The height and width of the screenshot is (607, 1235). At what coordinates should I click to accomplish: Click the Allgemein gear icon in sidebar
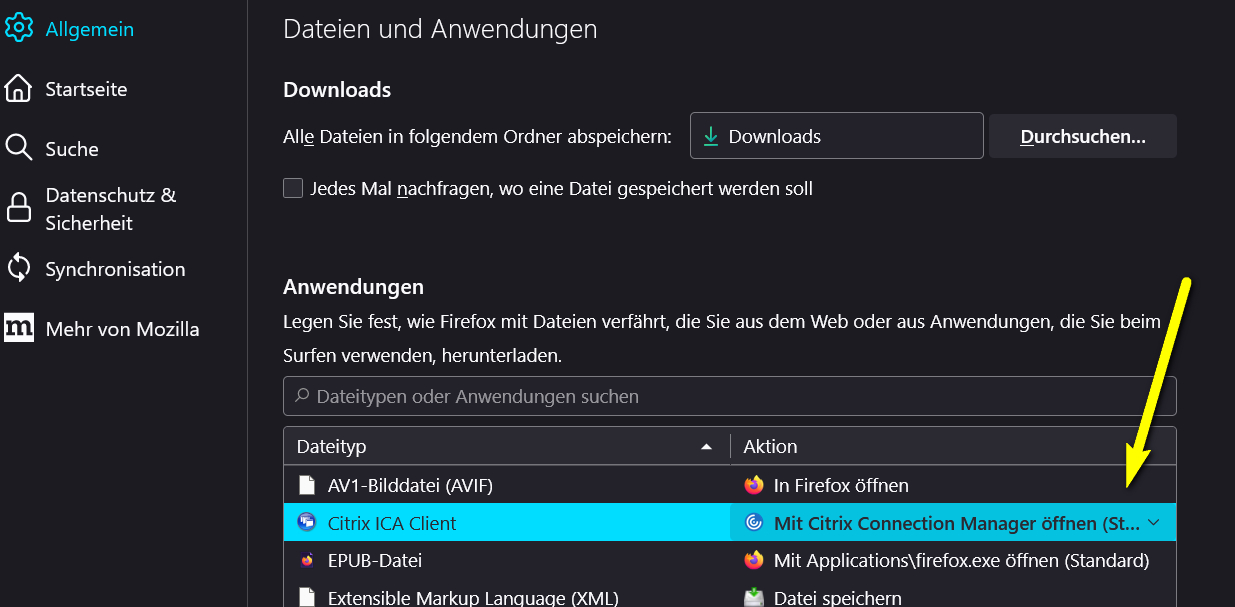coord(18,28)
